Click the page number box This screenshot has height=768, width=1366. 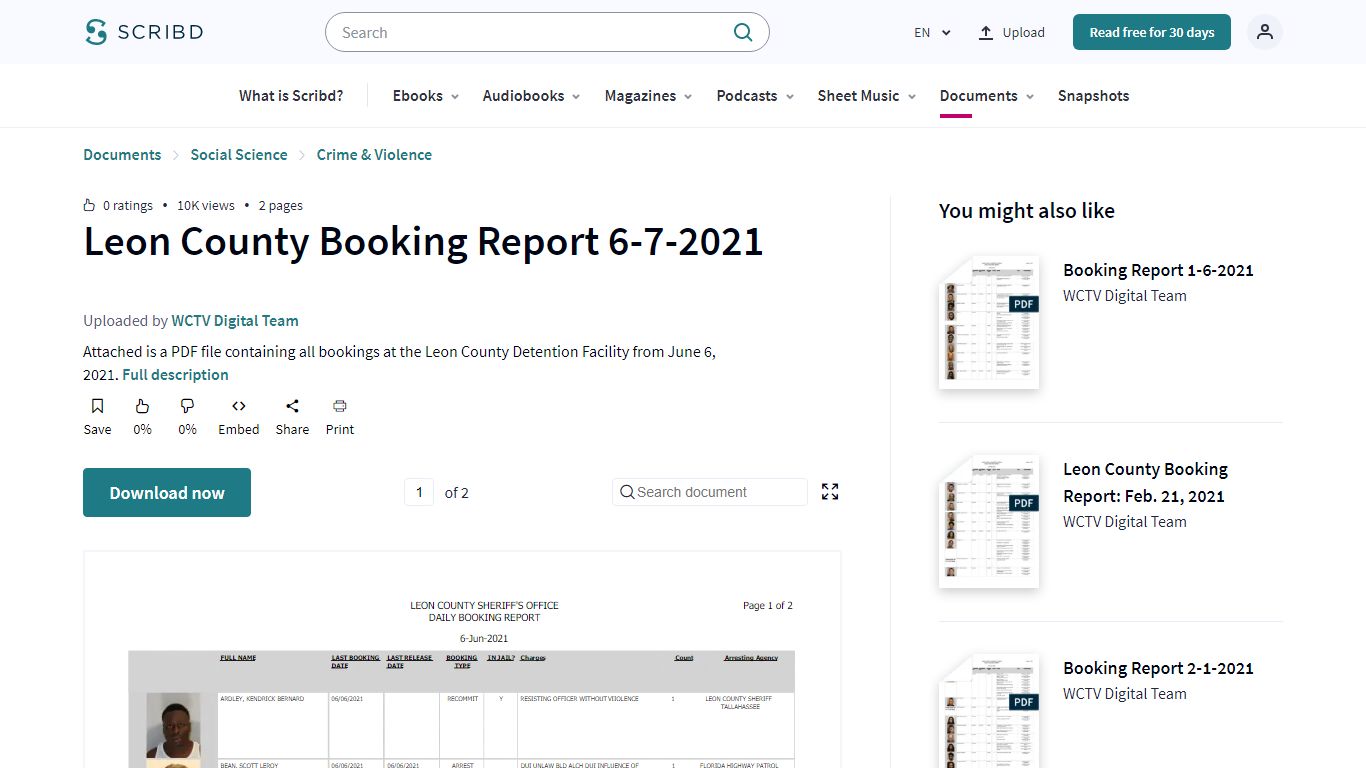pyautogui.click(x=419, y=492)
